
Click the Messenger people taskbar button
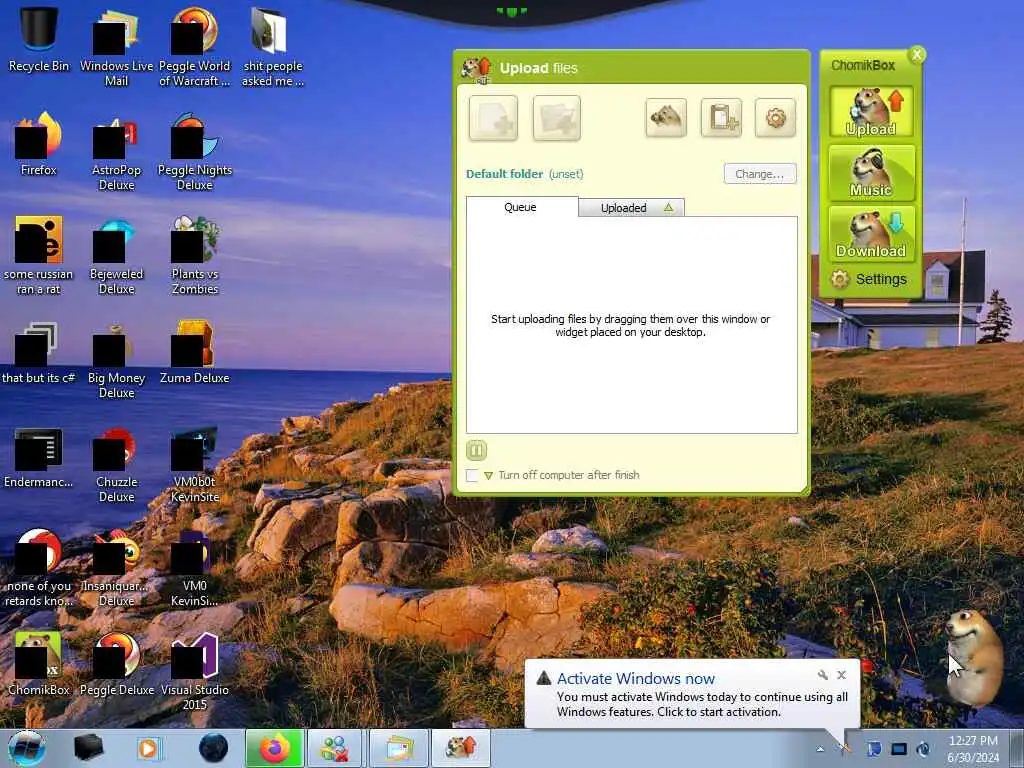coord(334,748)
